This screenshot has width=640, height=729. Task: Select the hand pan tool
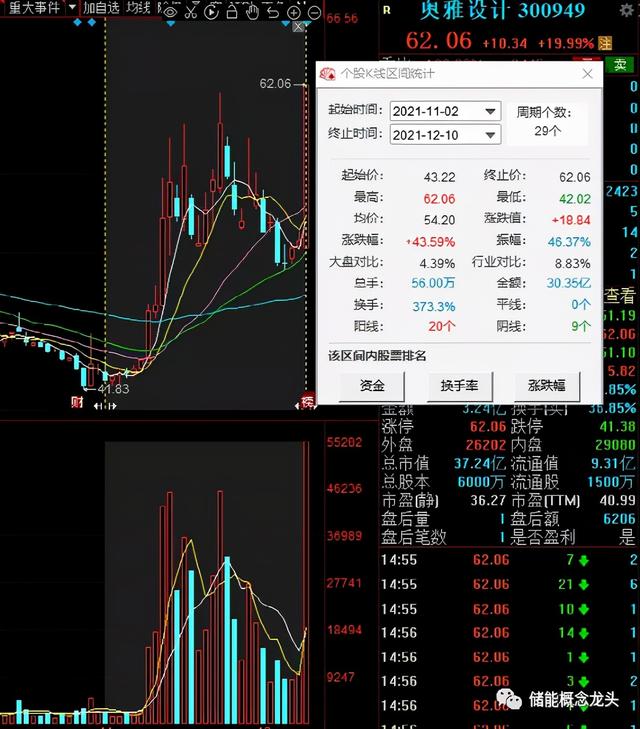tap(252, 12)
